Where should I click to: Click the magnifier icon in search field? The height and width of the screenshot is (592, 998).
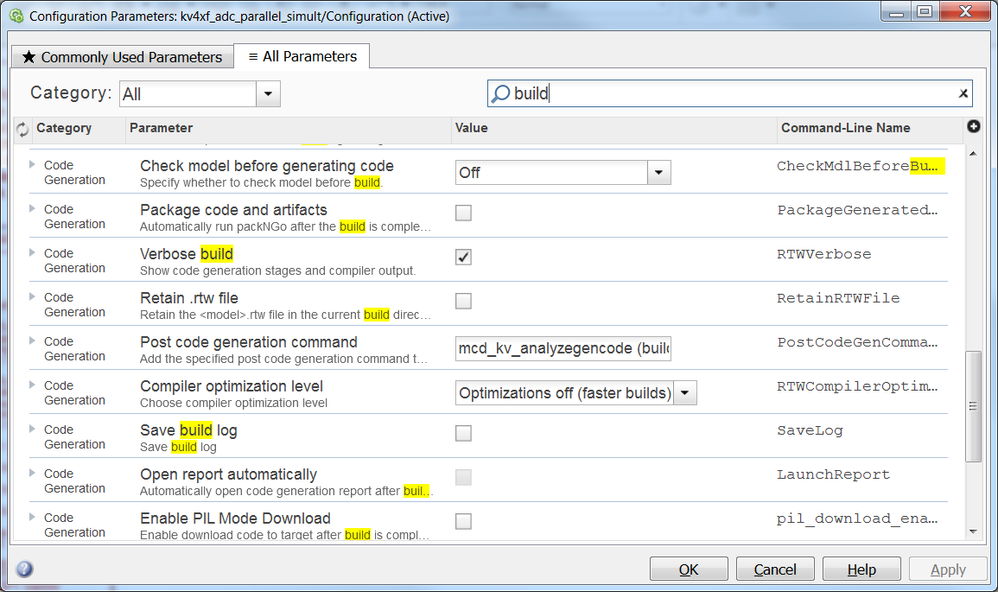(500, 94)
